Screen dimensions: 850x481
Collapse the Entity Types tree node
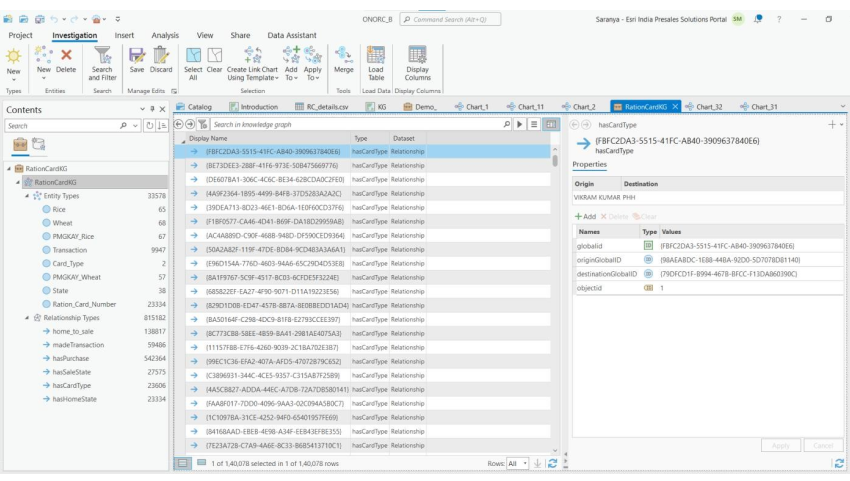click(28, 196)
